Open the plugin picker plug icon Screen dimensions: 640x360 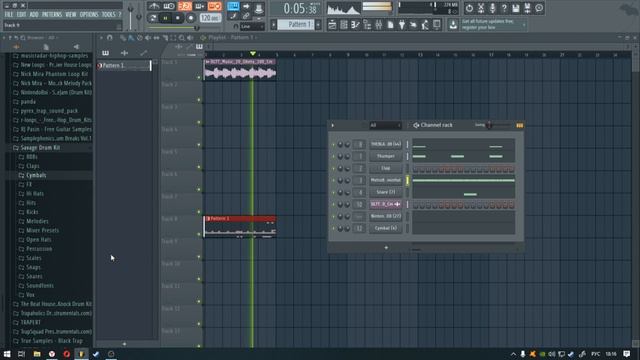402,25
